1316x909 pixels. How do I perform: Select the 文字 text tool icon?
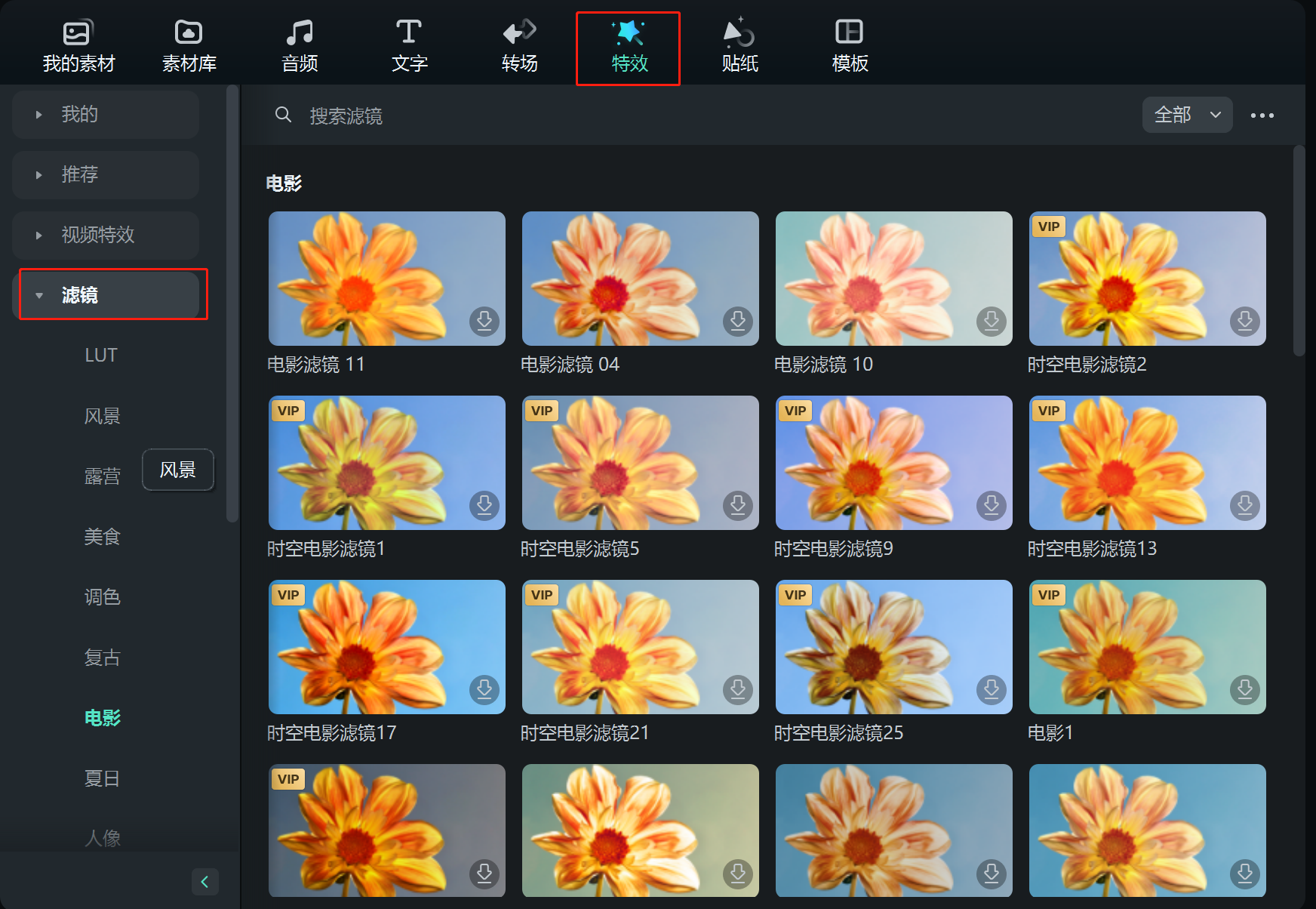click(x=409, y=33)
